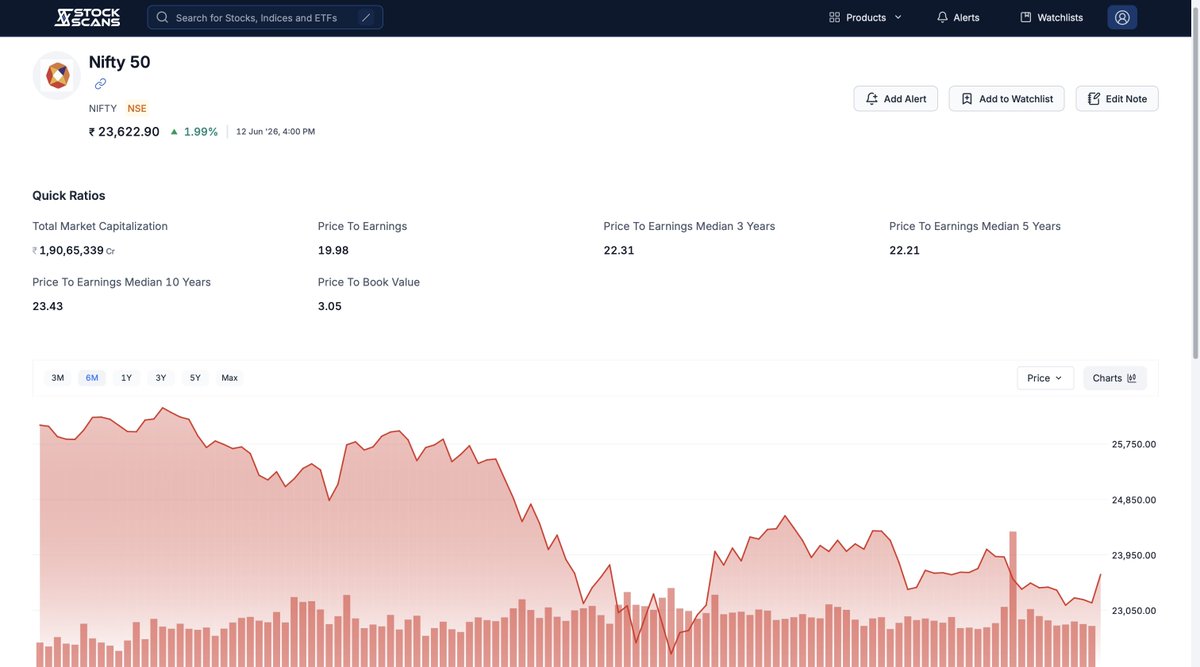Viewport: 1200px width, 667px height.
Task: Select the Max time range
Action: coord(230,378)
